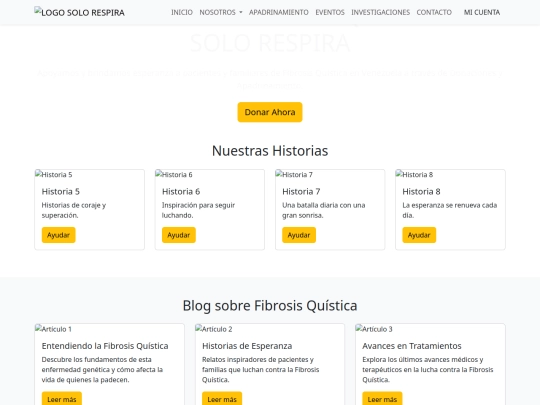Expand the NOSOTROS dropdown menu
This screenshot has width=540, height=405.
click(221, 12)
